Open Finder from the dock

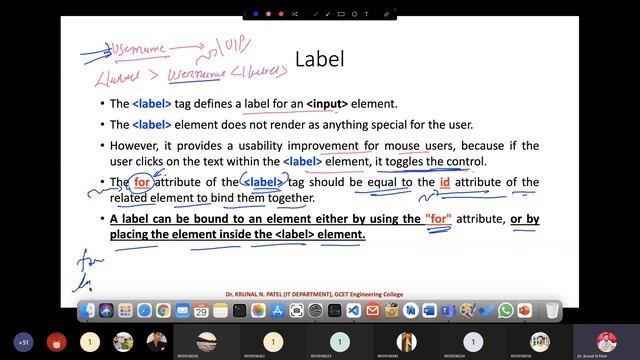tap(87, 311)
